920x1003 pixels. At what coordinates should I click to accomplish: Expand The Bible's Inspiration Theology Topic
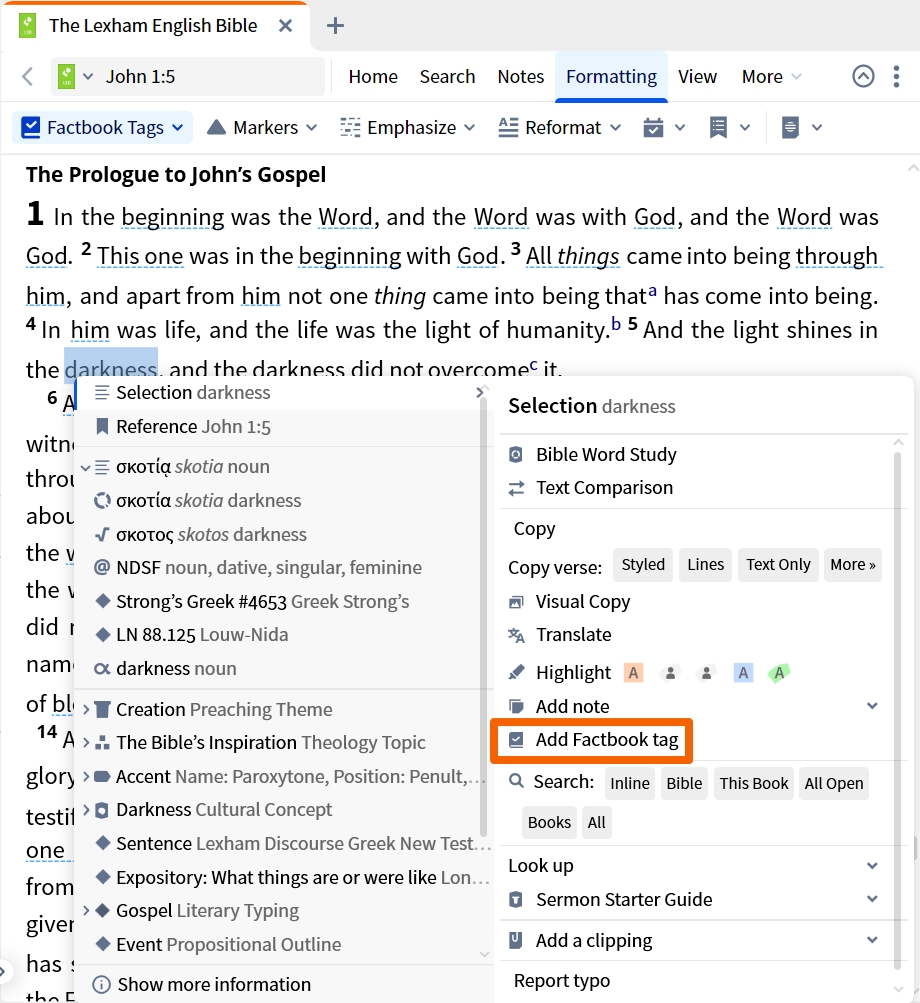point(86,743)
